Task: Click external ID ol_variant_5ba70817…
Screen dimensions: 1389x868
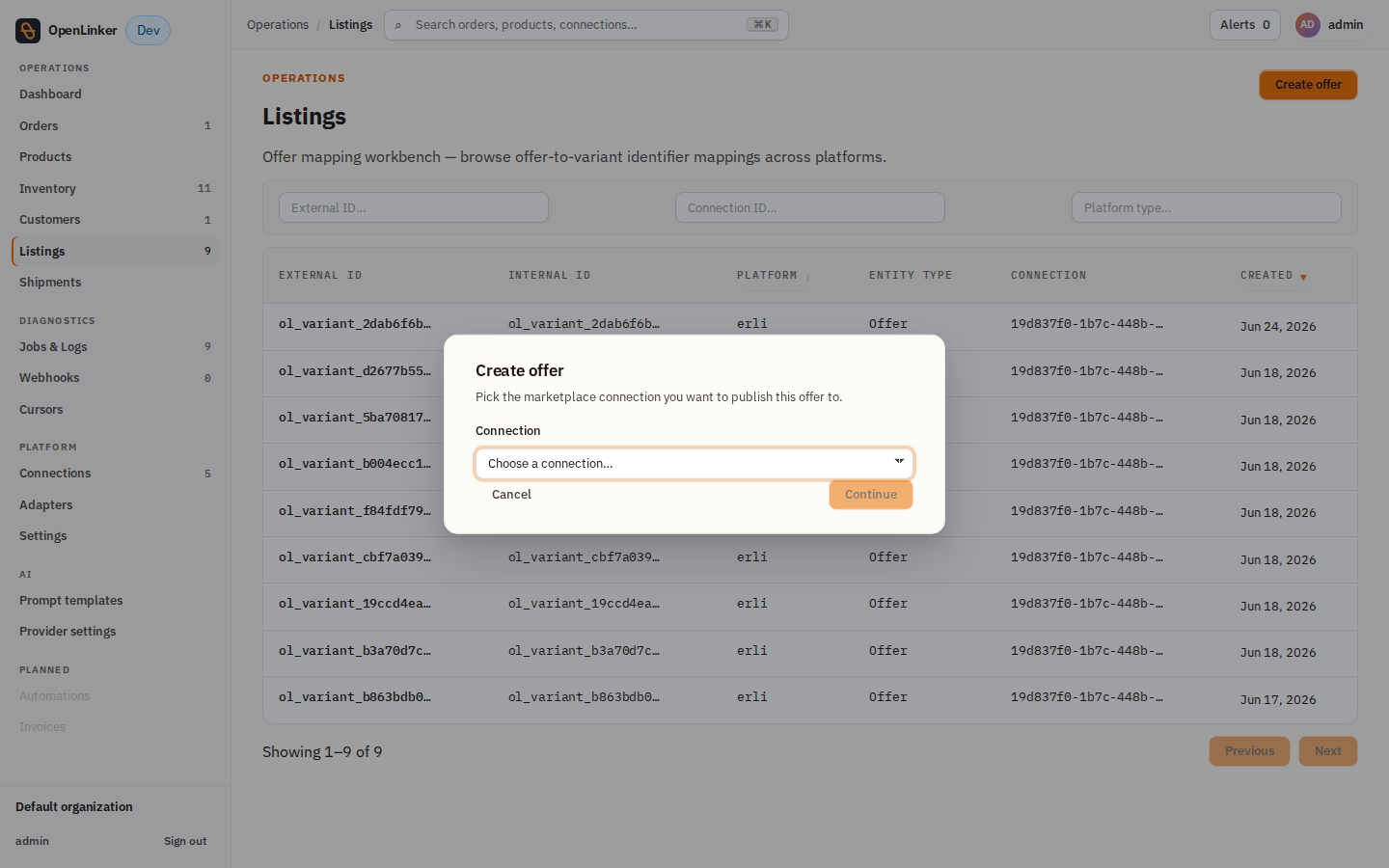Action: click(x=355, y=418)
